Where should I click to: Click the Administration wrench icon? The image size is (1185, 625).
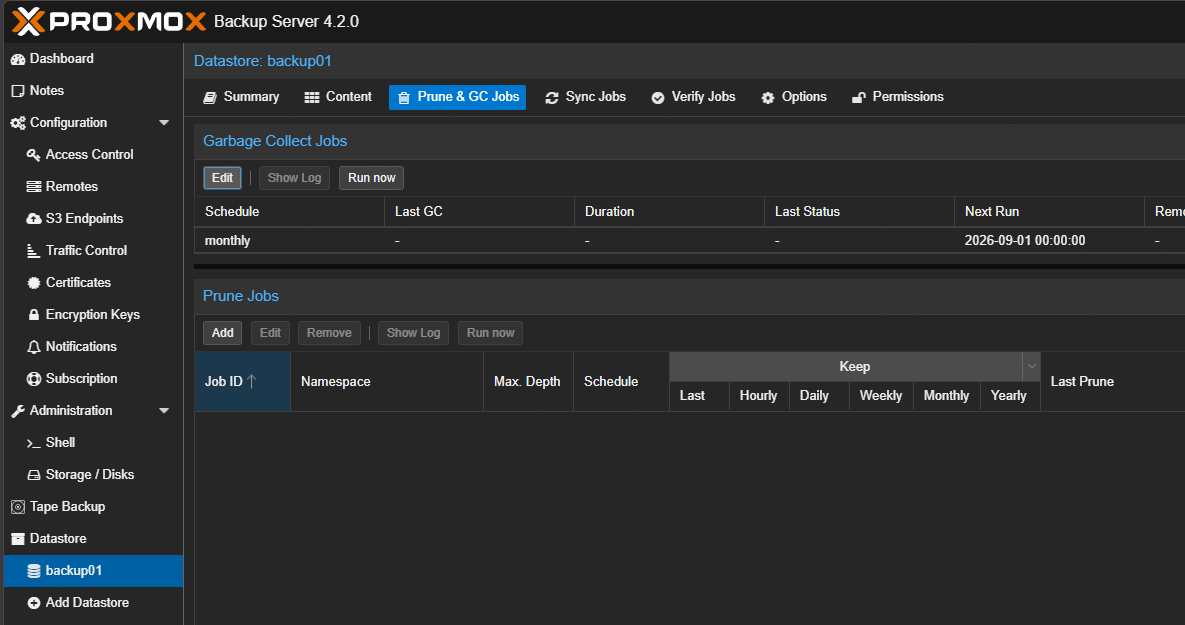18,411
